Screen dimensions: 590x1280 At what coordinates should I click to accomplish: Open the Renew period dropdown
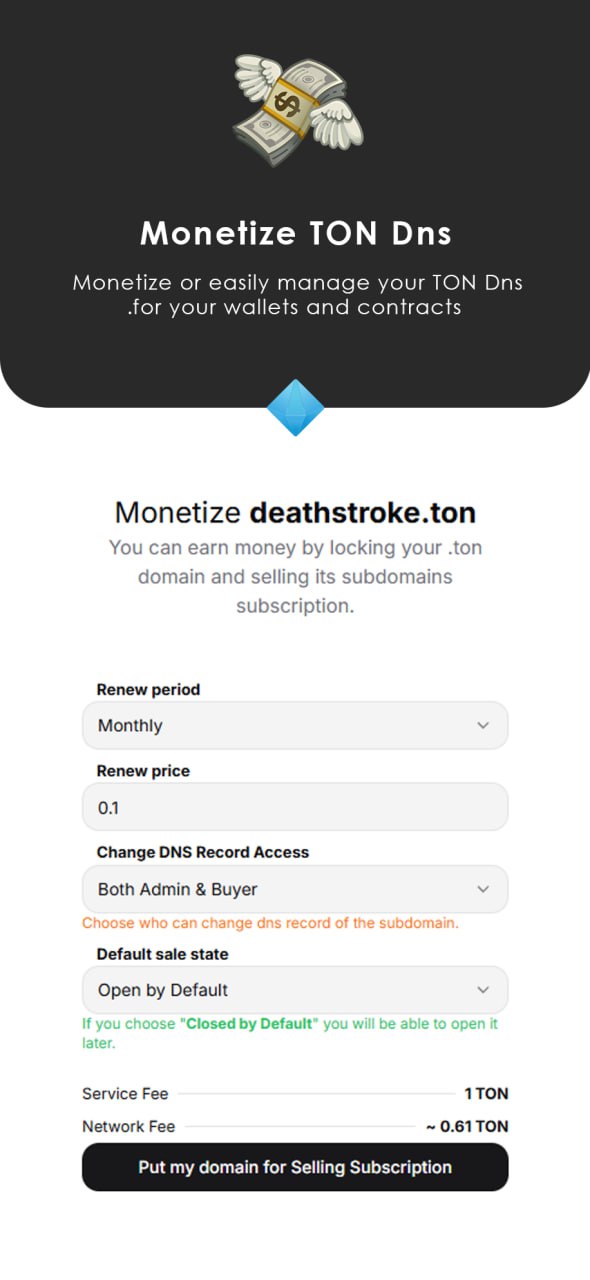295,725
